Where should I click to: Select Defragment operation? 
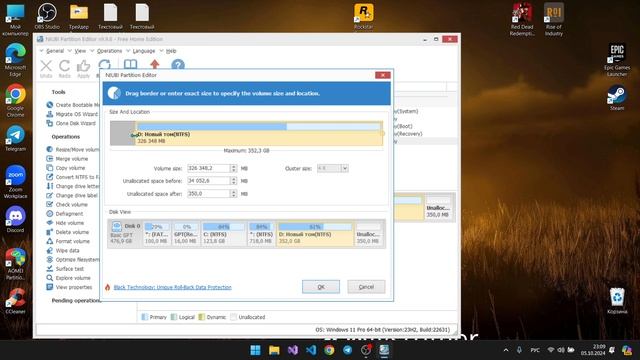pyautogui.click(x=64, y=214)
